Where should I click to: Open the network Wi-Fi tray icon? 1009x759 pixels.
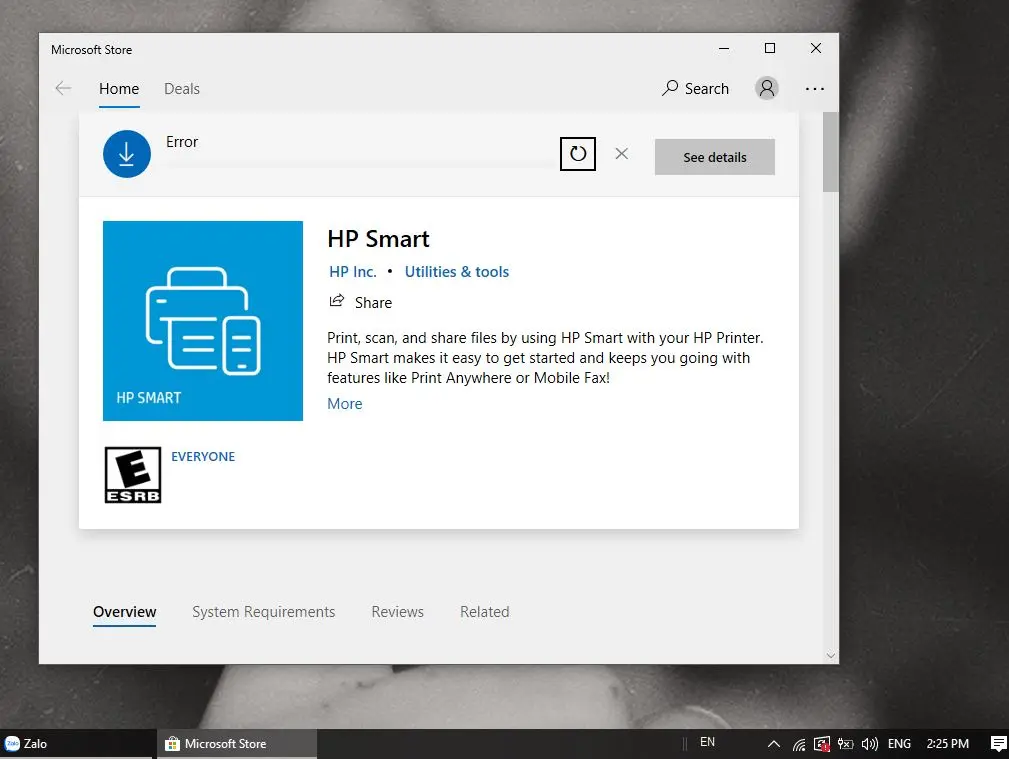[x=799, y=744]
